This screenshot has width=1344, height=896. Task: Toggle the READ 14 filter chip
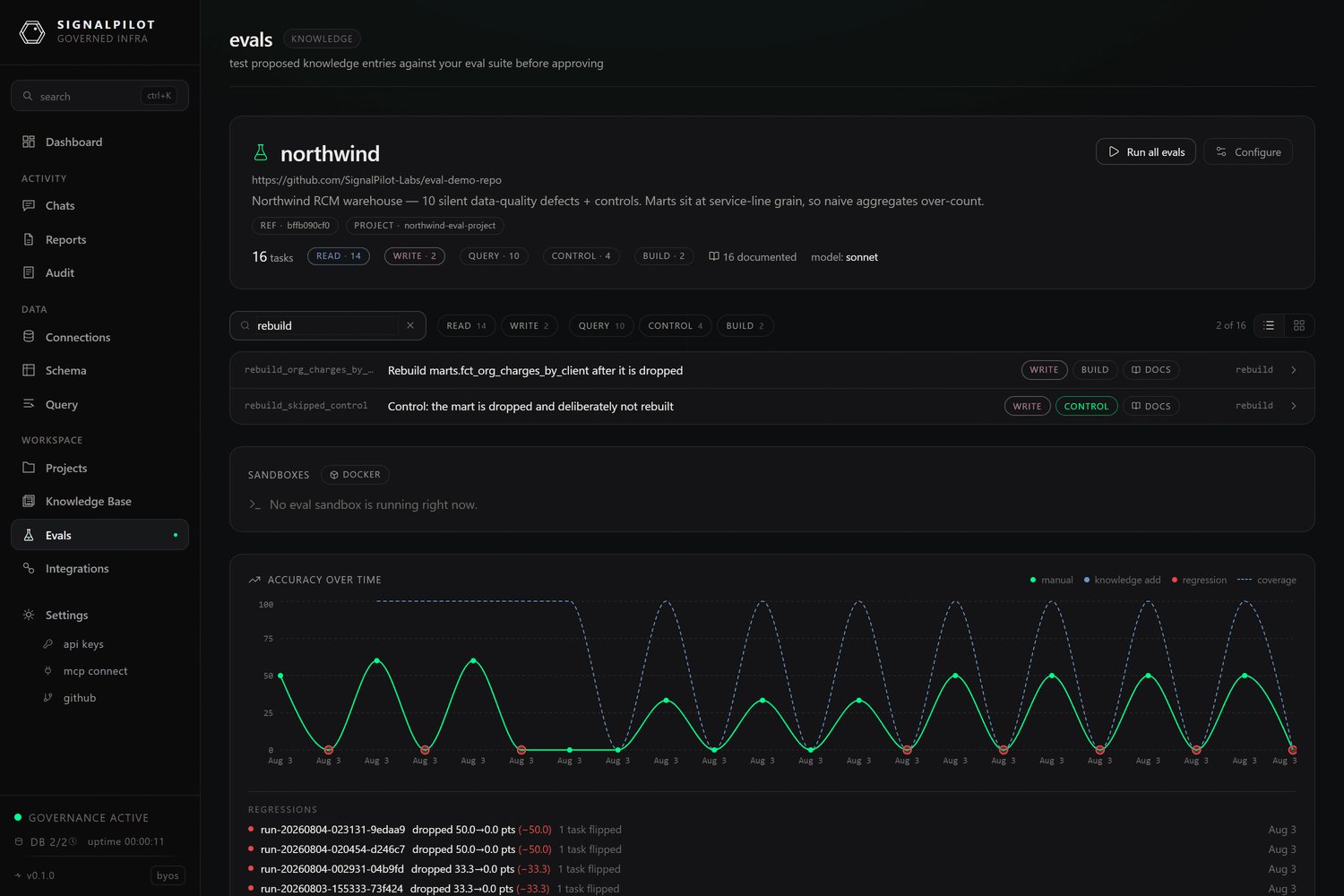pyautogui.click(x=466, y=326)
